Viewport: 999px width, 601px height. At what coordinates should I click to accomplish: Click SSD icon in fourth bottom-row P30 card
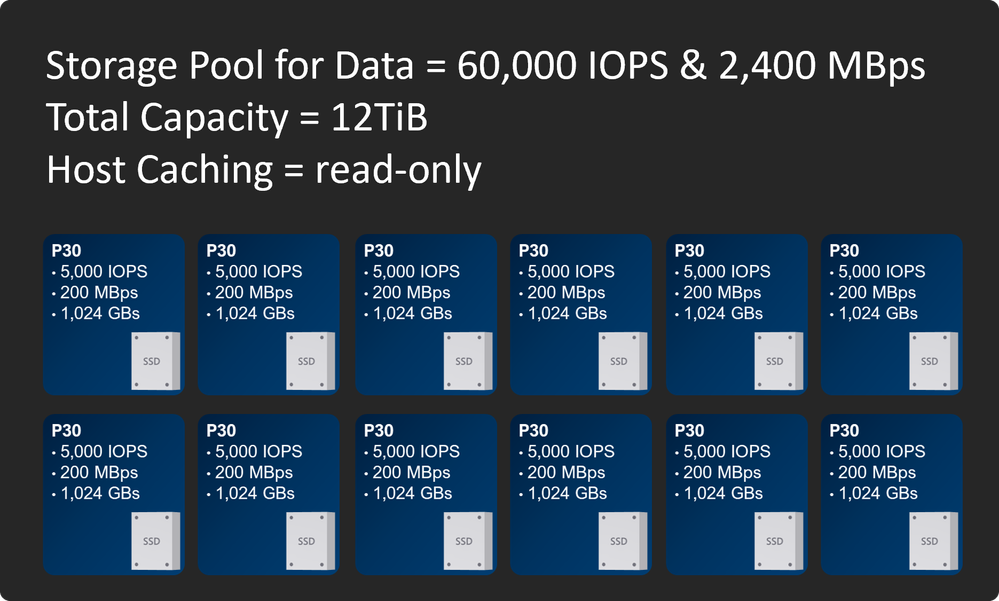(620, 540)
